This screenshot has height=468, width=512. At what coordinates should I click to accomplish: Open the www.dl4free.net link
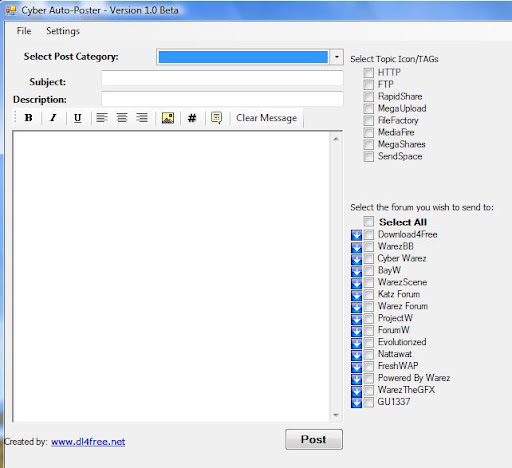tap(88, 442)
